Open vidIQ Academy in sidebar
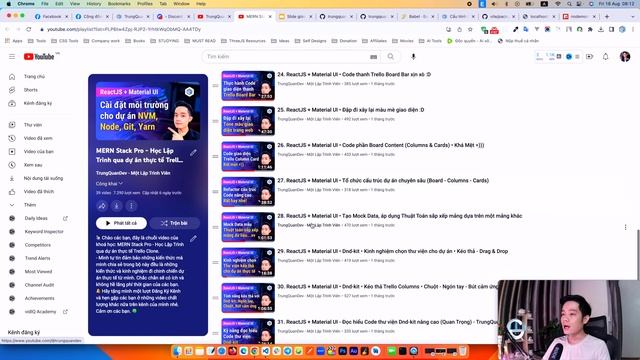 pyautogui.click(x=40, y=311)
